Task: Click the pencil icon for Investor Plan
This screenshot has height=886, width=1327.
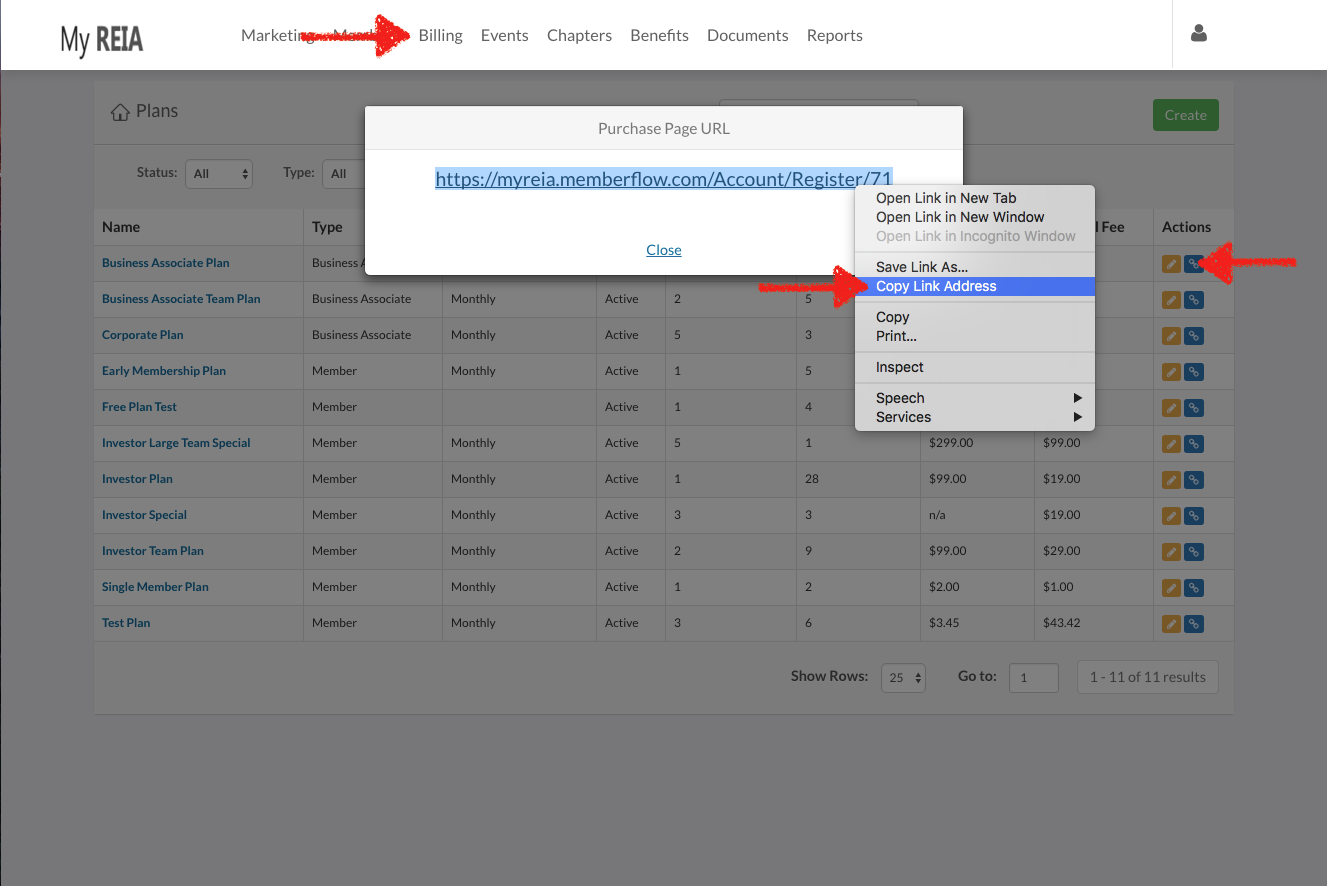Action: pos(1171,480)
